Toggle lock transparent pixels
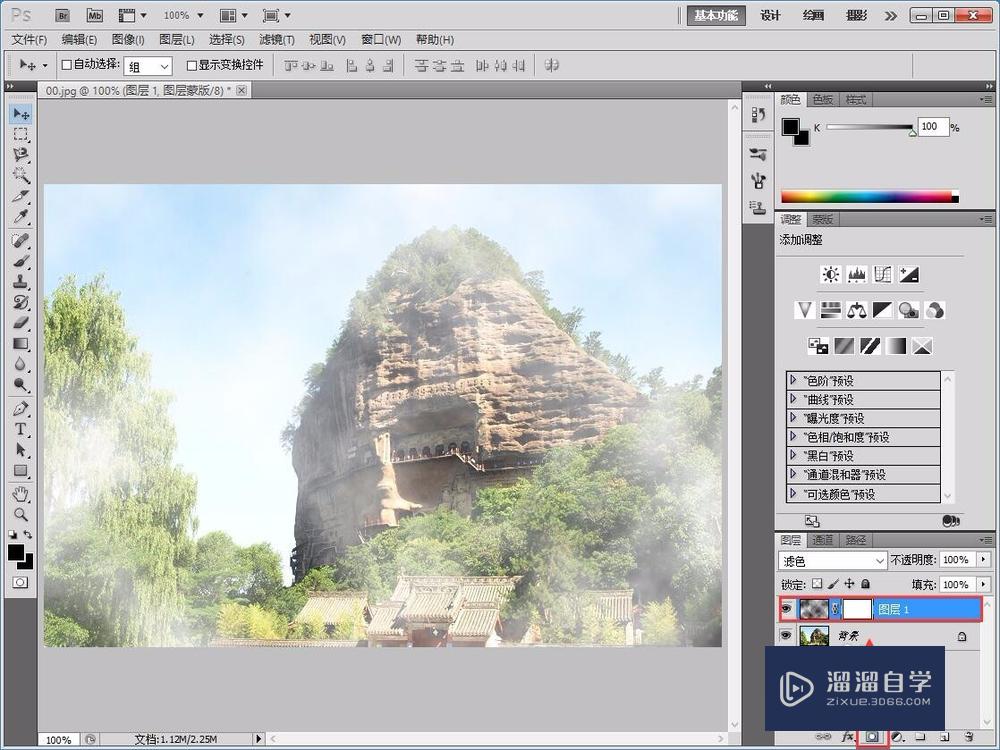1000x750 pixels. pyautogui.click(x=817, y=584)
